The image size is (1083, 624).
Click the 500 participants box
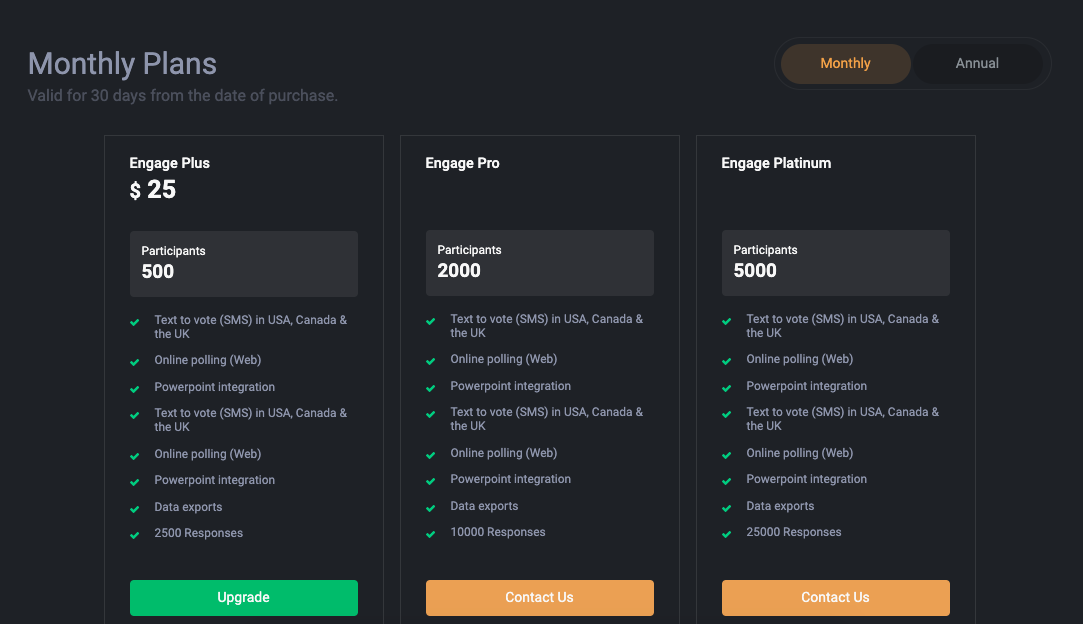click(x=244, y=264)
